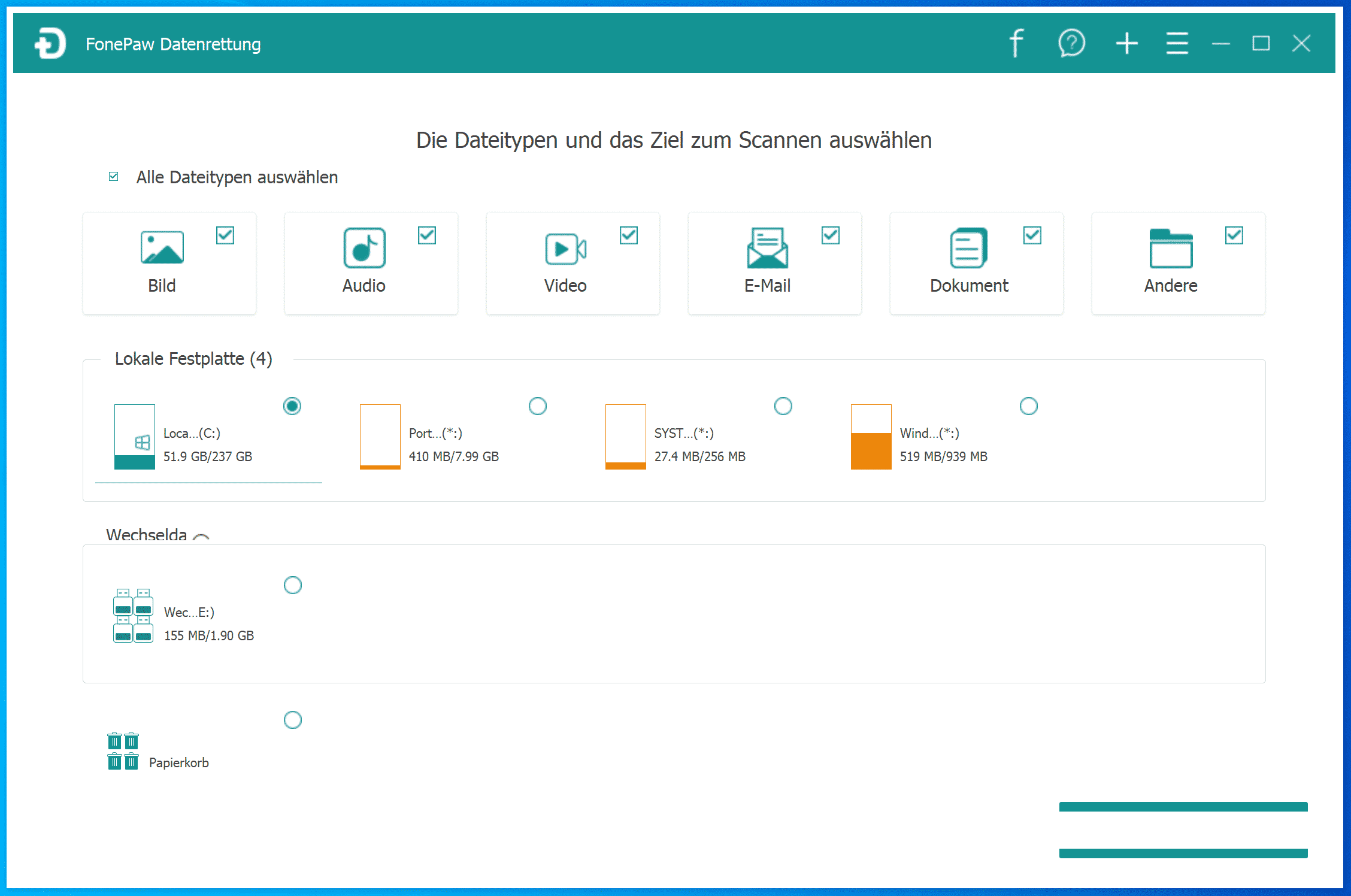Click the Loca...(C:) drive name
The width and height of the screenshot is (1351, 896).
(192, 433)
